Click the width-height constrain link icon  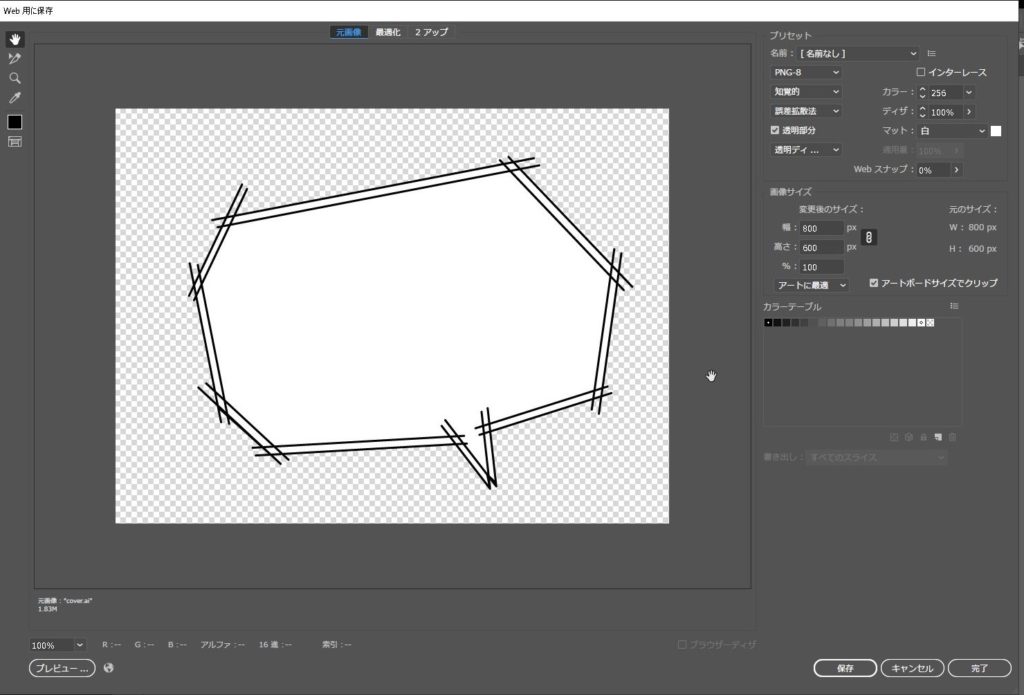(869, 237)
